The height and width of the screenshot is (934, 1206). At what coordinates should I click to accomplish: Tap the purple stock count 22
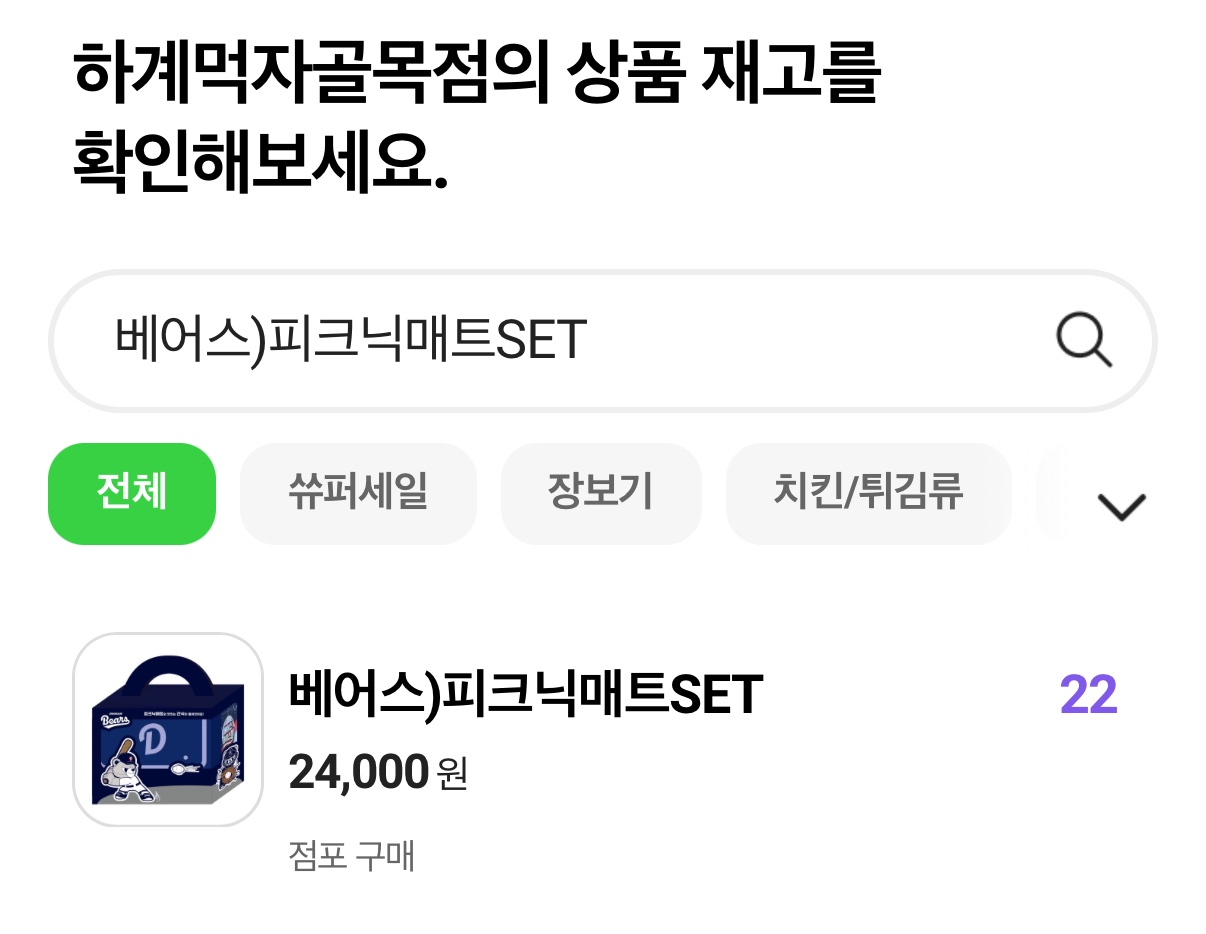[x=1088, y=695]
